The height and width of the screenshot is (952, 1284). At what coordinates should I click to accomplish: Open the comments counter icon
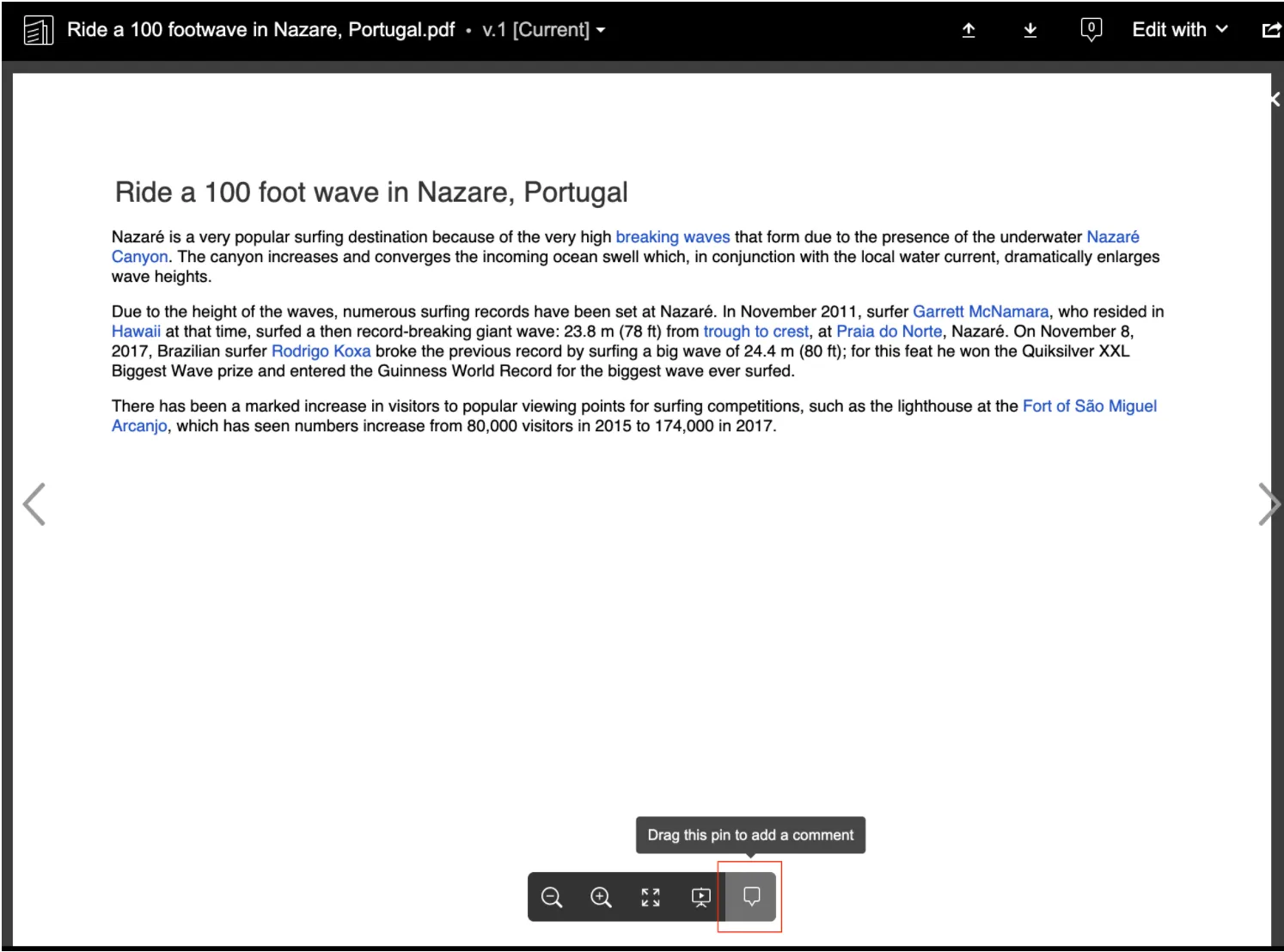pos(1091,29)
